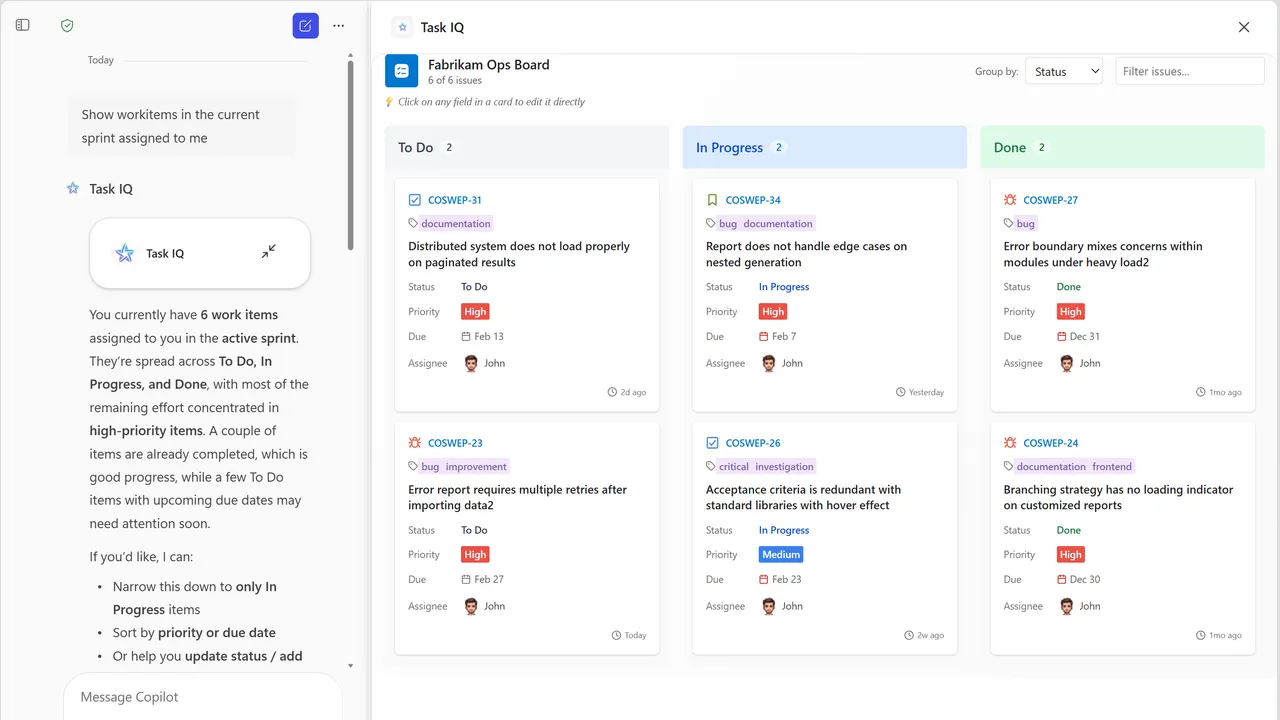Click the 'improvement' tag on COSWEP-23
The width and height of the screenshot is (1280, 720).
tap(476, 467)
